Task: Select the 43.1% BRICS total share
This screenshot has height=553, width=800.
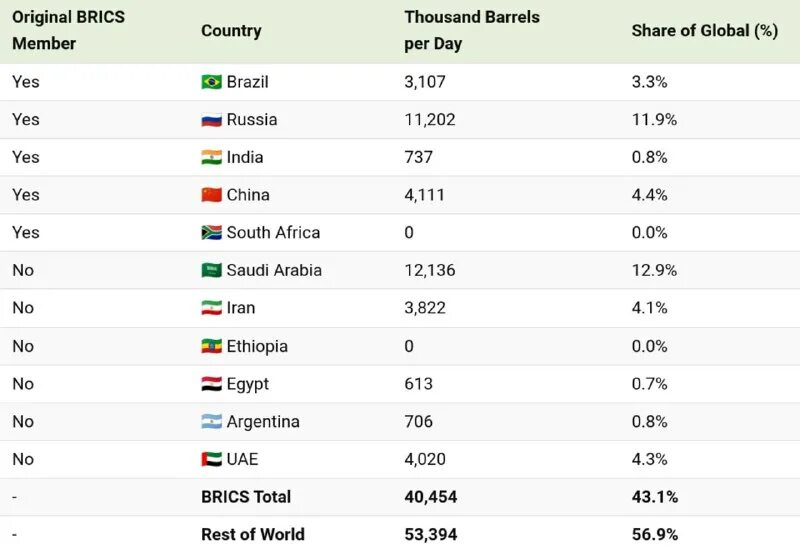Action: pyautogui.click(x=654, y=497)
